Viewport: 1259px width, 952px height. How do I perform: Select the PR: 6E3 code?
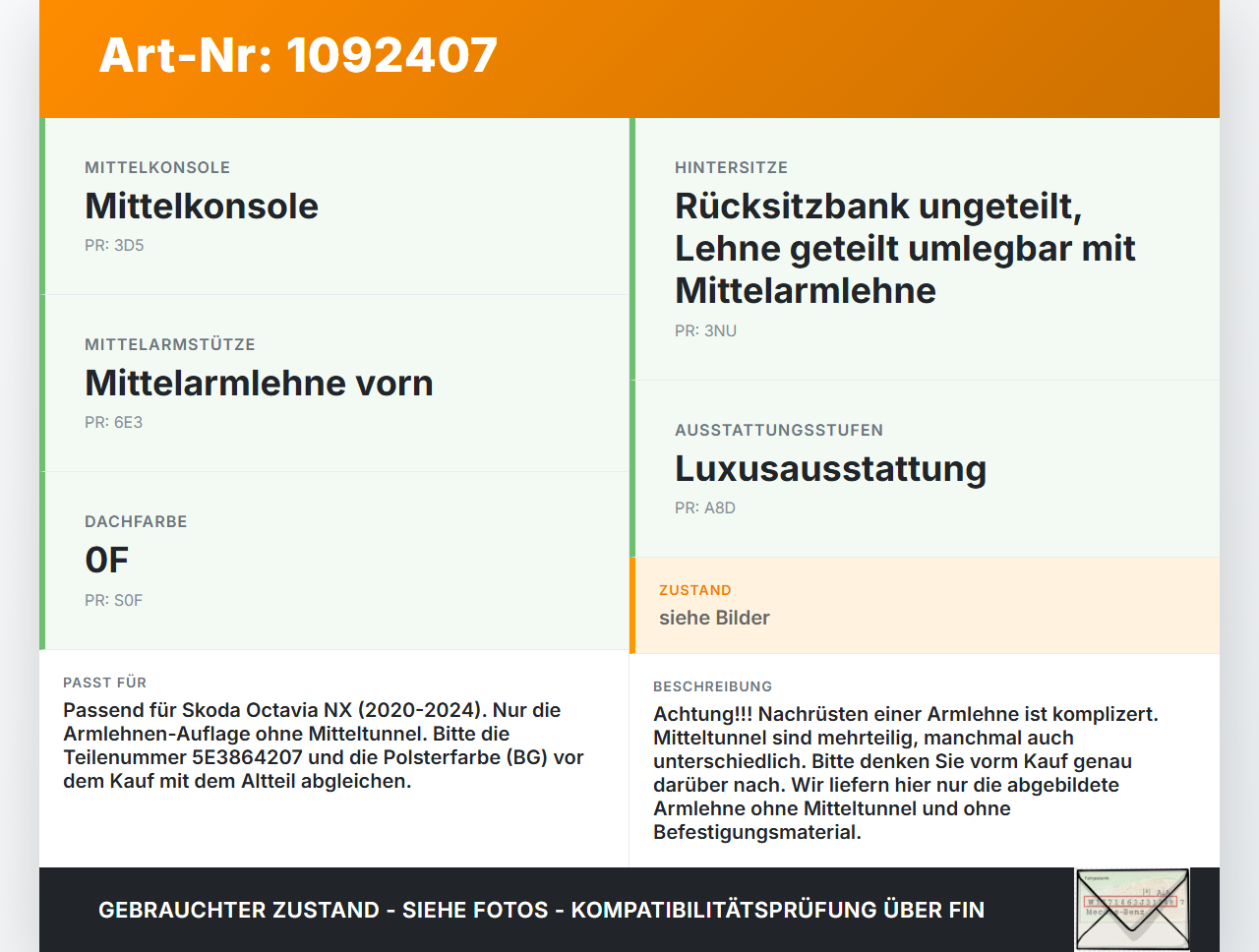point(114,422)
